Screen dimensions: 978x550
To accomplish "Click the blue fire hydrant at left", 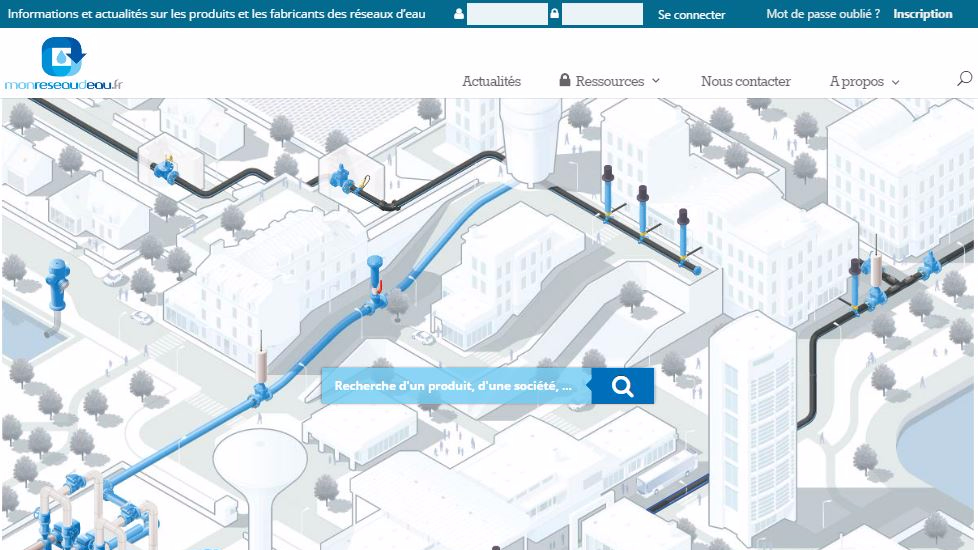I will point(57,286).
